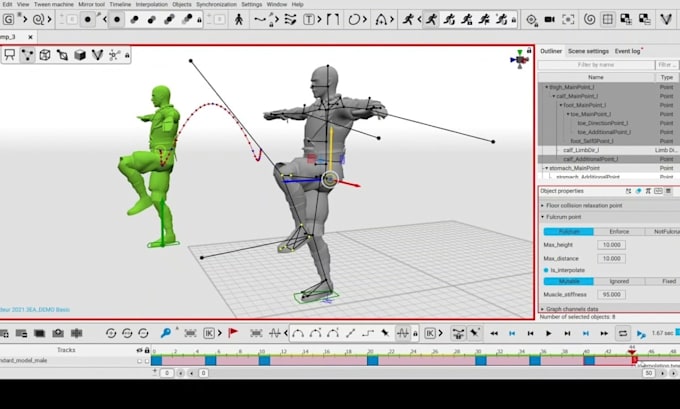Select the Bezier arc interpolation icon
The width and height of the screenshot is (680, 409).
click(298, 333)
